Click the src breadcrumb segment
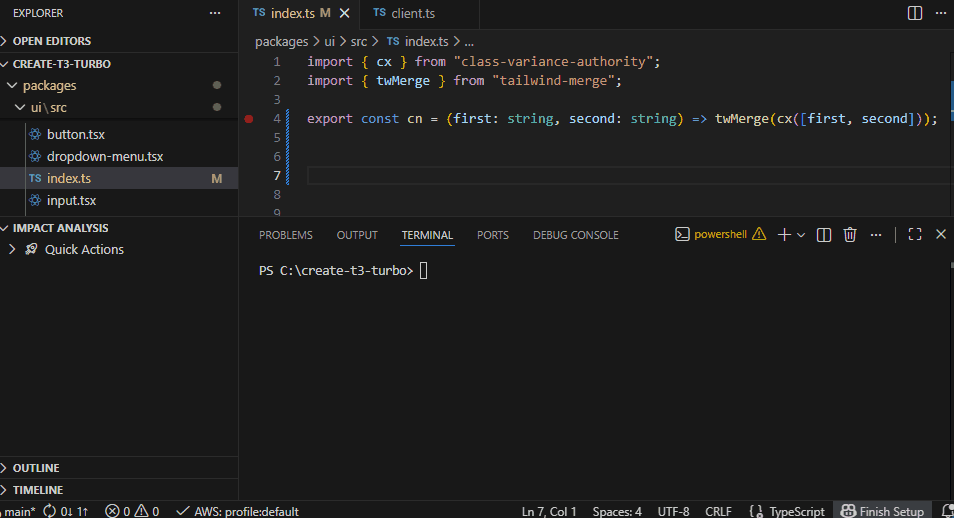This screenshot has width=954, height=518. [359, 41]
